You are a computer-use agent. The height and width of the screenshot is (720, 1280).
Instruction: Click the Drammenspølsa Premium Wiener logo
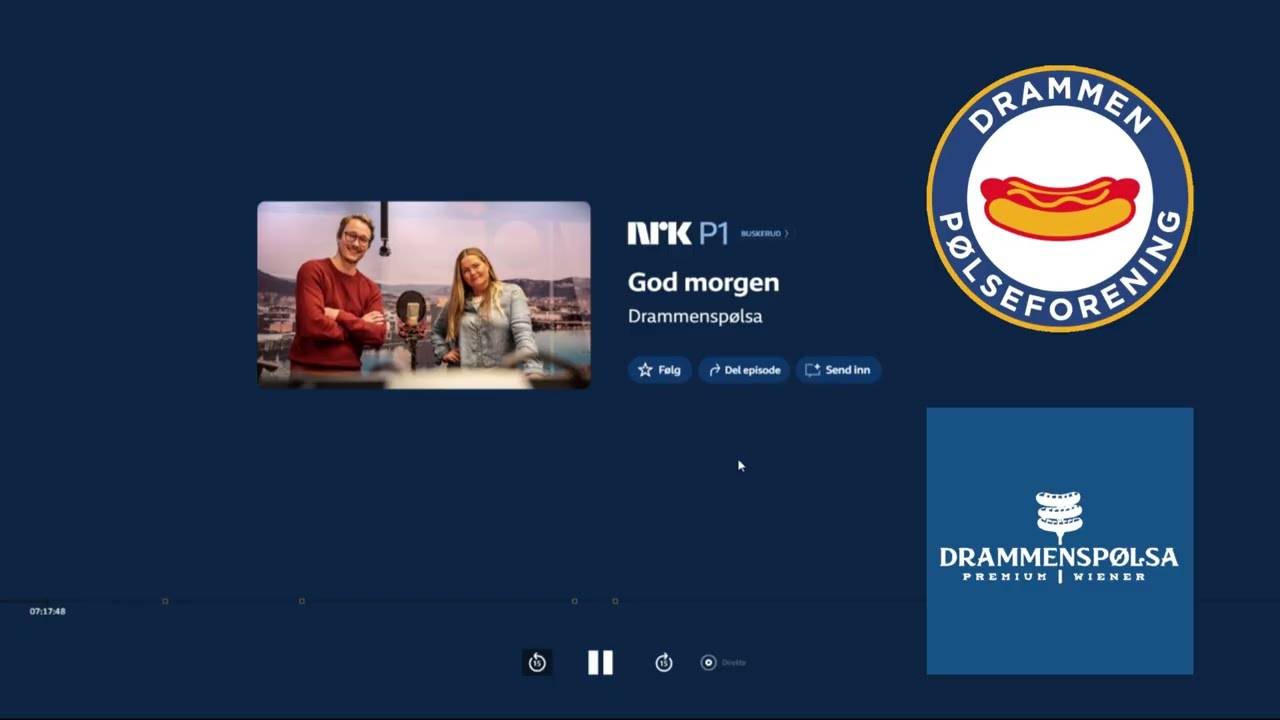[x=1060, y=541]
